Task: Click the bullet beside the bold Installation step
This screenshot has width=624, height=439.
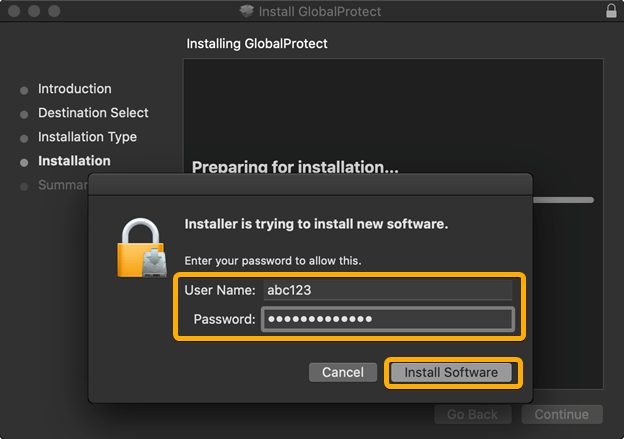Action: (24, 162)
